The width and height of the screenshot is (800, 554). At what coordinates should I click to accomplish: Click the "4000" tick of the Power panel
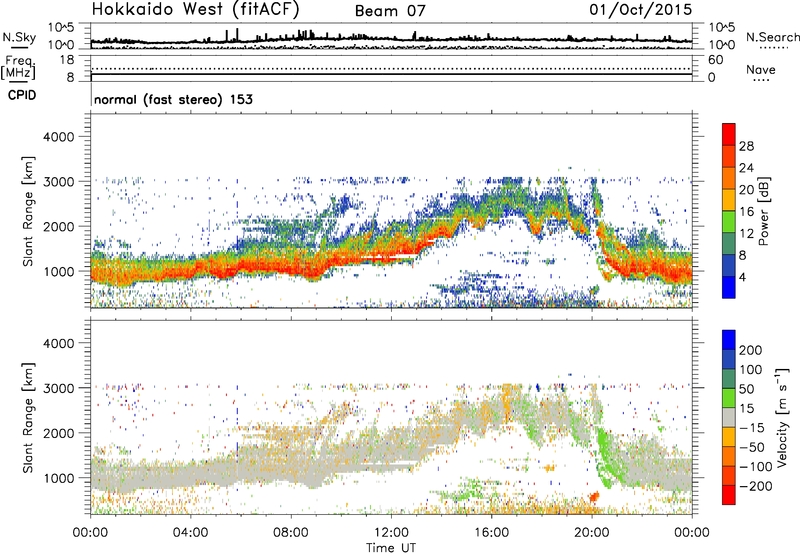coord(58,137)
